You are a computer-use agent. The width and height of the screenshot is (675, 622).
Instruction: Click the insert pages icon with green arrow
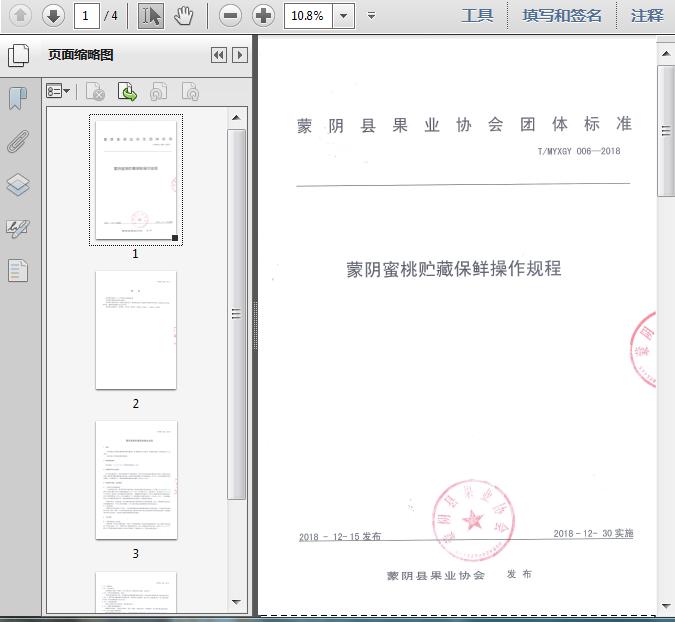127,91
